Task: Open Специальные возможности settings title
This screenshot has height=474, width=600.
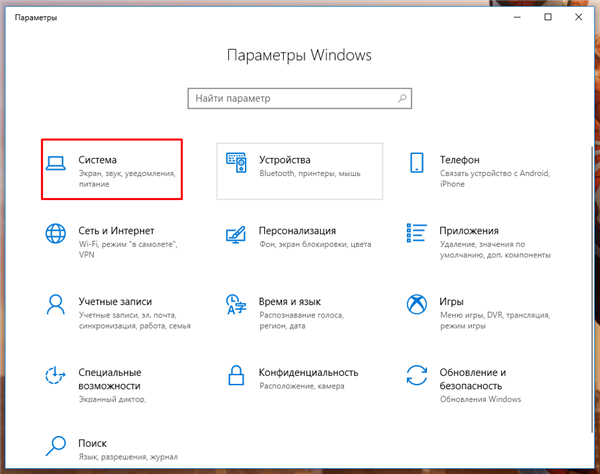Action: tap(110, 379)
